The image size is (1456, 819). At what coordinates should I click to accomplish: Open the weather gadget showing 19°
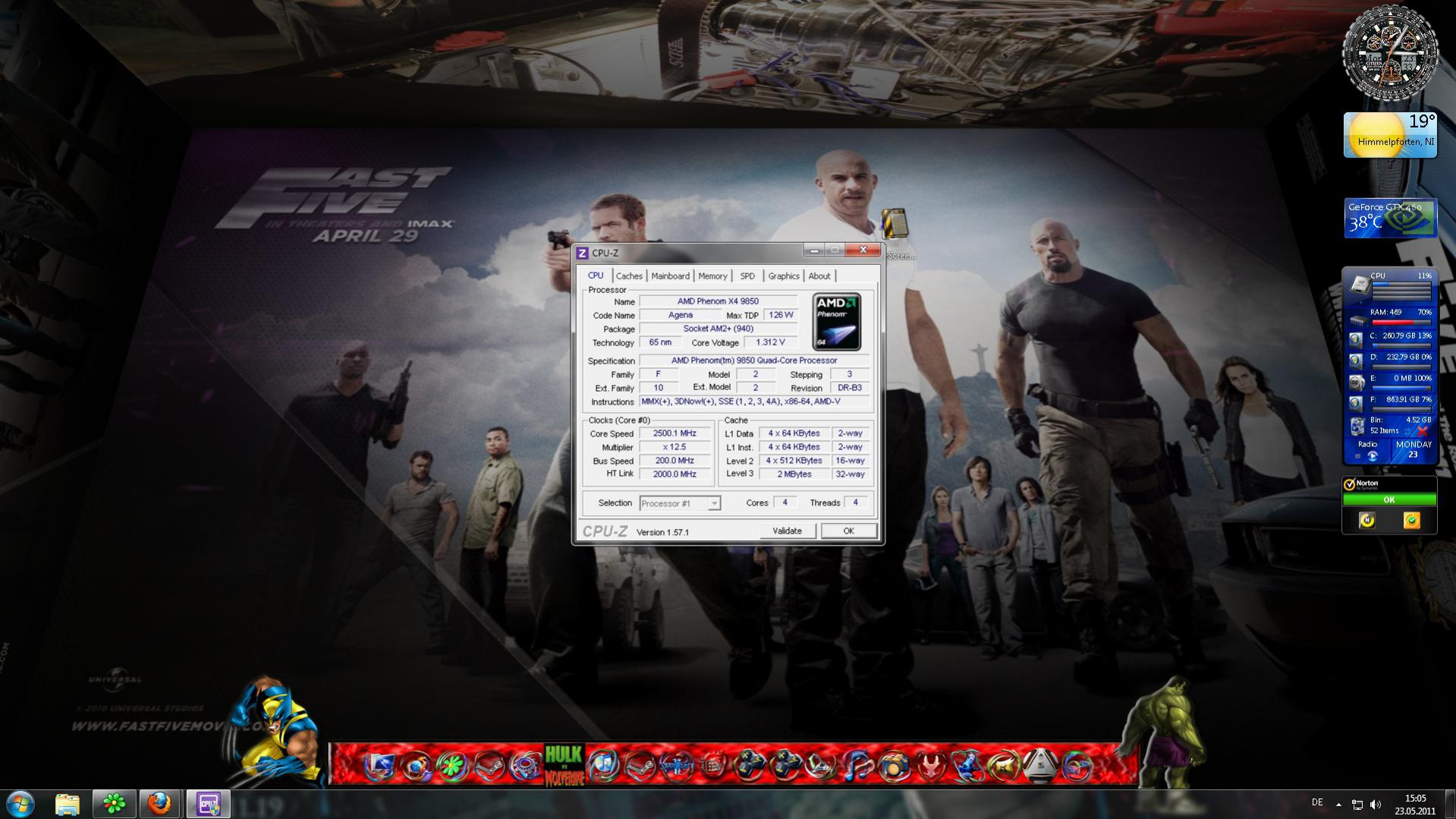1390,135
